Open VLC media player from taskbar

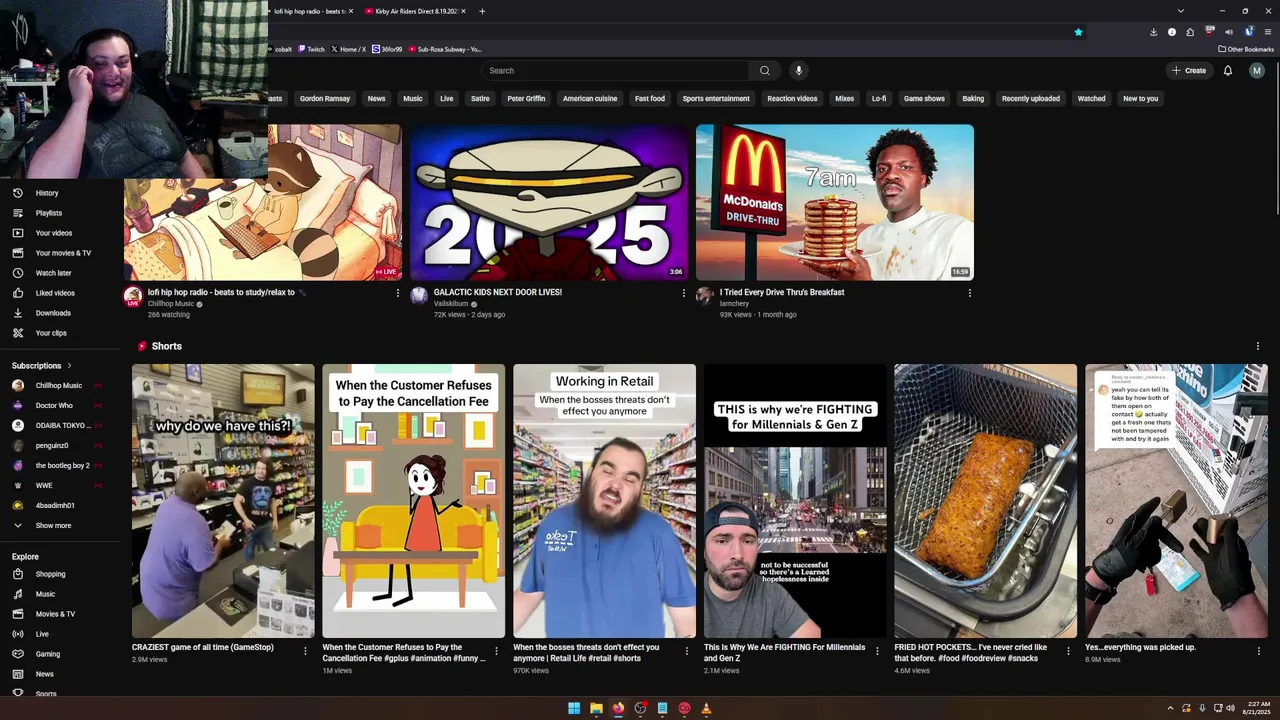(706, 708)
